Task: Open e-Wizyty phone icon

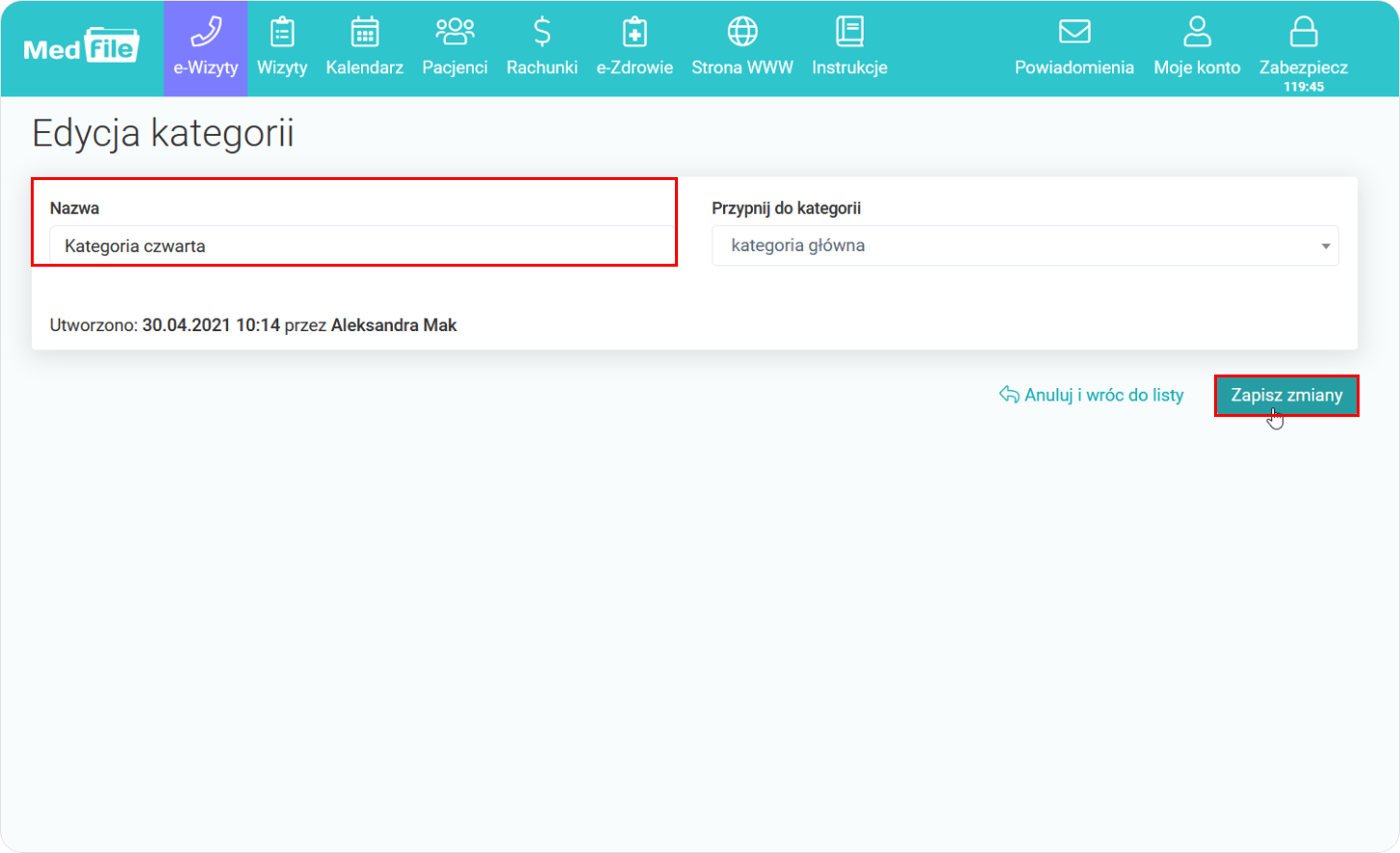Action: 205,32
